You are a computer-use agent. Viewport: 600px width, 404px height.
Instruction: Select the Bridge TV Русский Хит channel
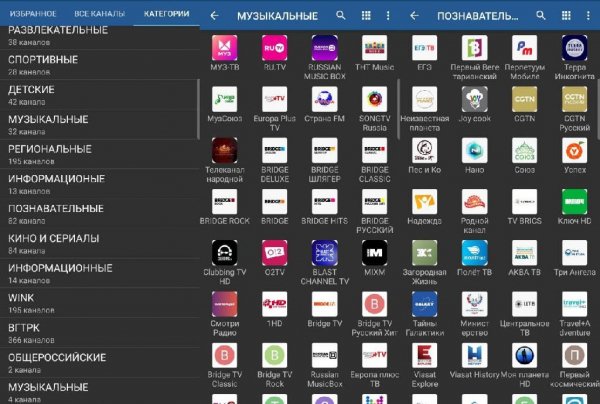point(375,304)
